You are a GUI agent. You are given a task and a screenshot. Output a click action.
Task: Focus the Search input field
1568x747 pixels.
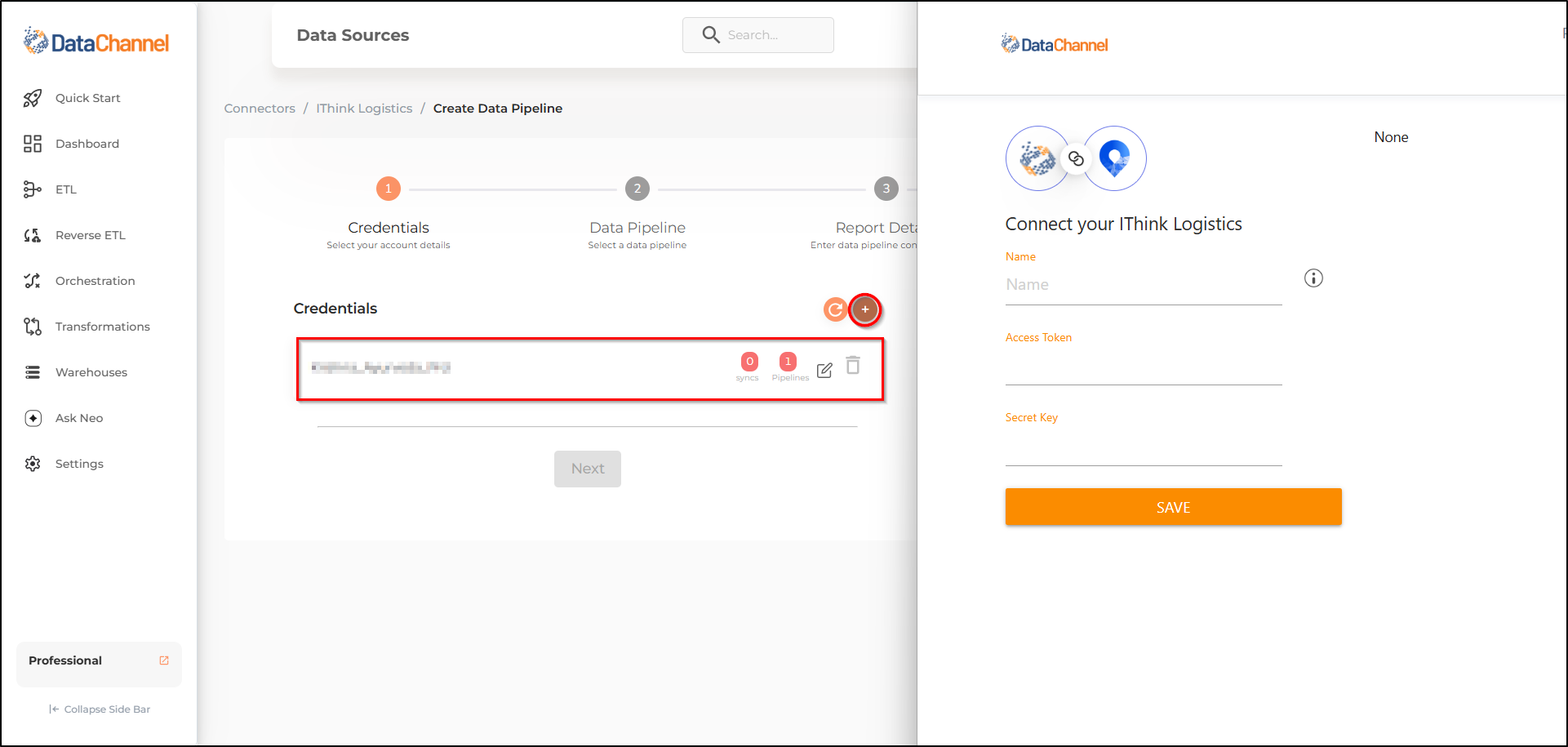pyautogui.click(x=758, y=35)
